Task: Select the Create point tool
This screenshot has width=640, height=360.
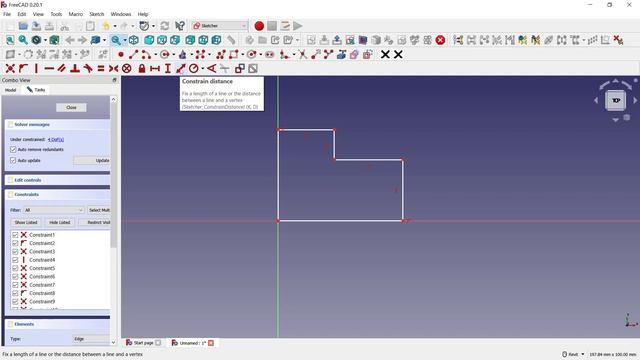Action: tap(121, 54)
